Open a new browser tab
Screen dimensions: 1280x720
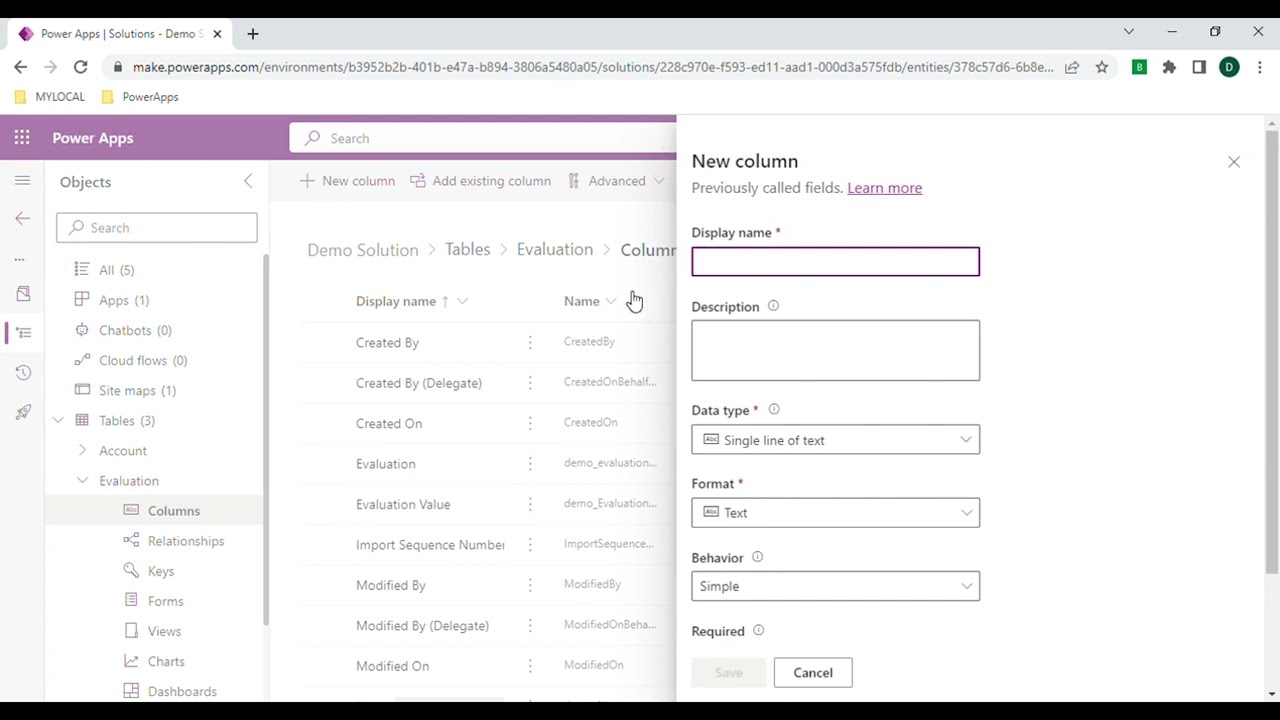(253, 34)
